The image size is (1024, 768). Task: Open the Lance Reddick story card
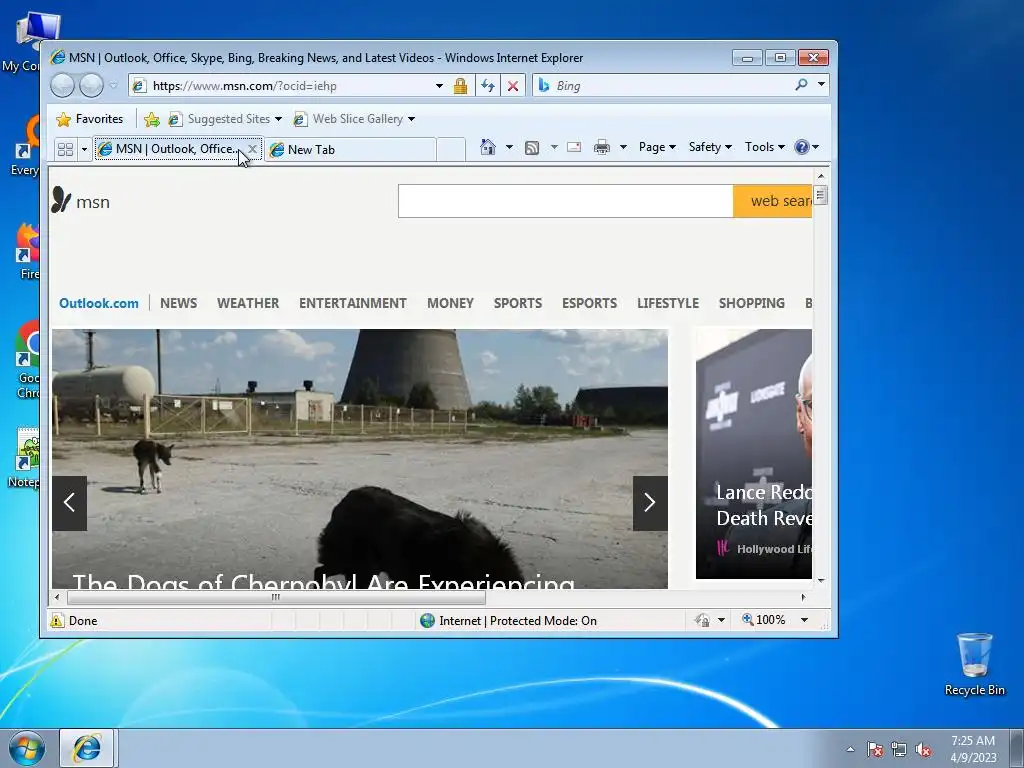pos(754,454)
